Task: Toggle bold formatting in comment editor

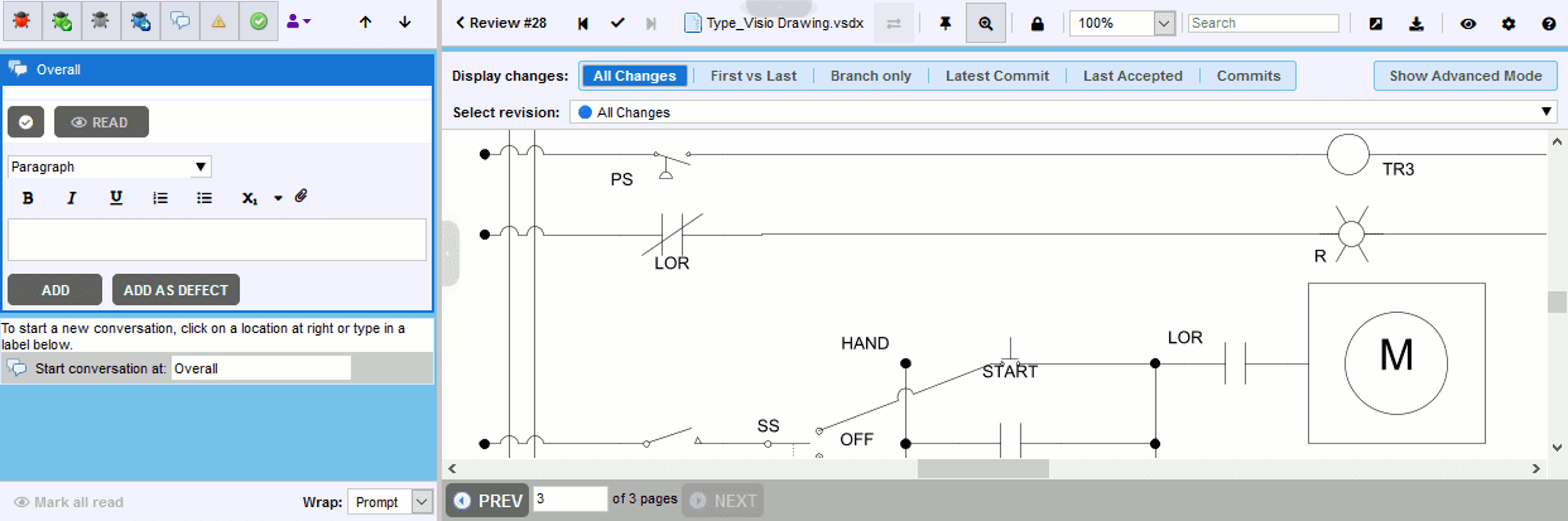Action: [x=27, y=197]
